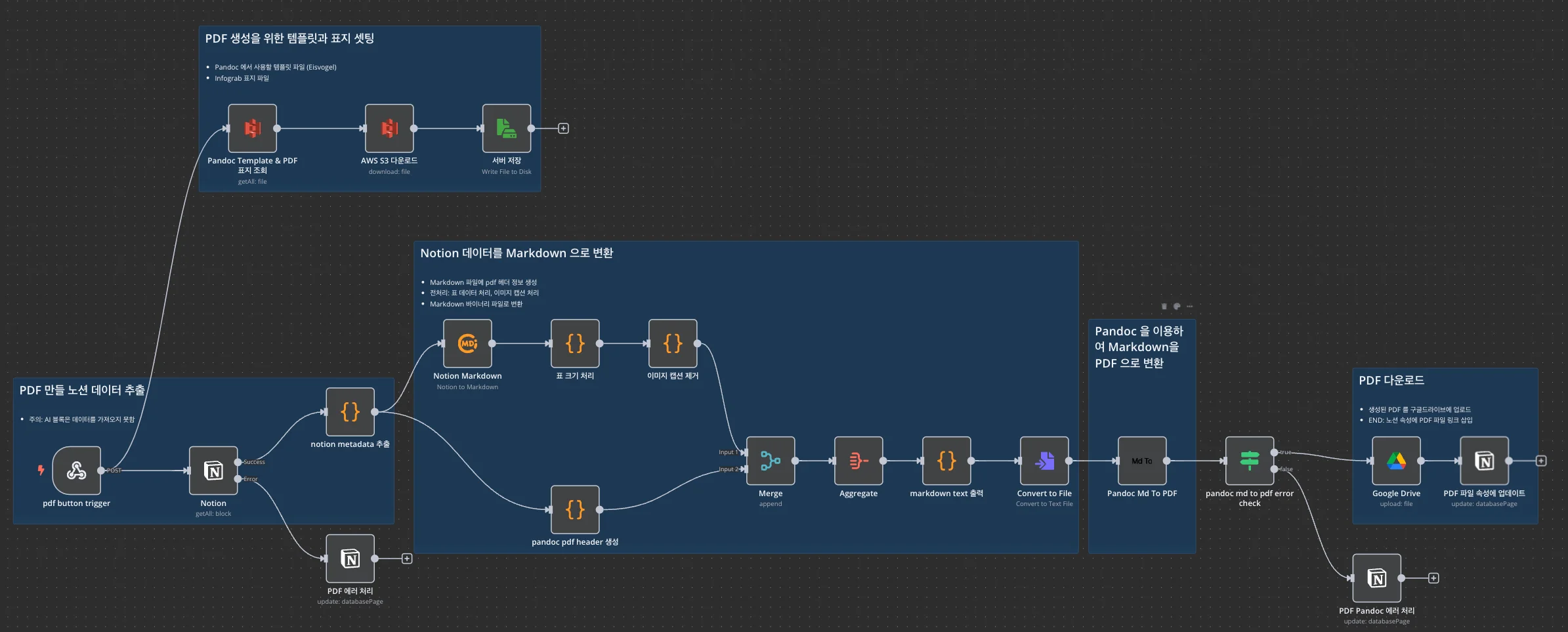
Task: Select the AWS S3 다운로드 node
Action: coord(389,129)
